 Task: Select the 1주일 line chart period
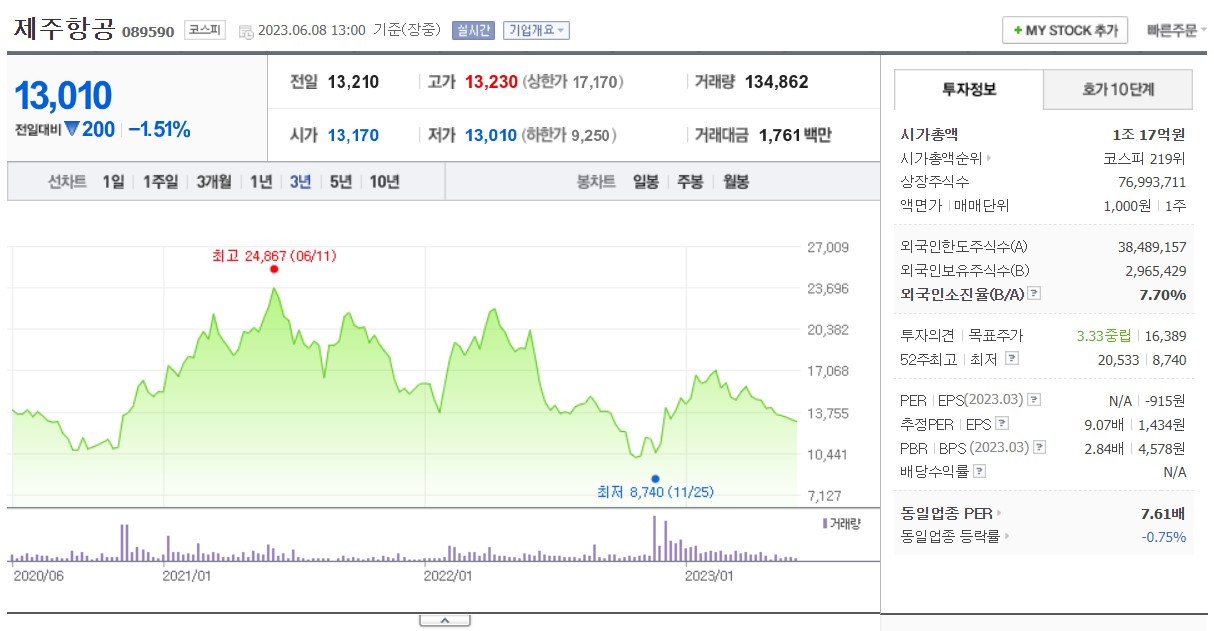160,182
